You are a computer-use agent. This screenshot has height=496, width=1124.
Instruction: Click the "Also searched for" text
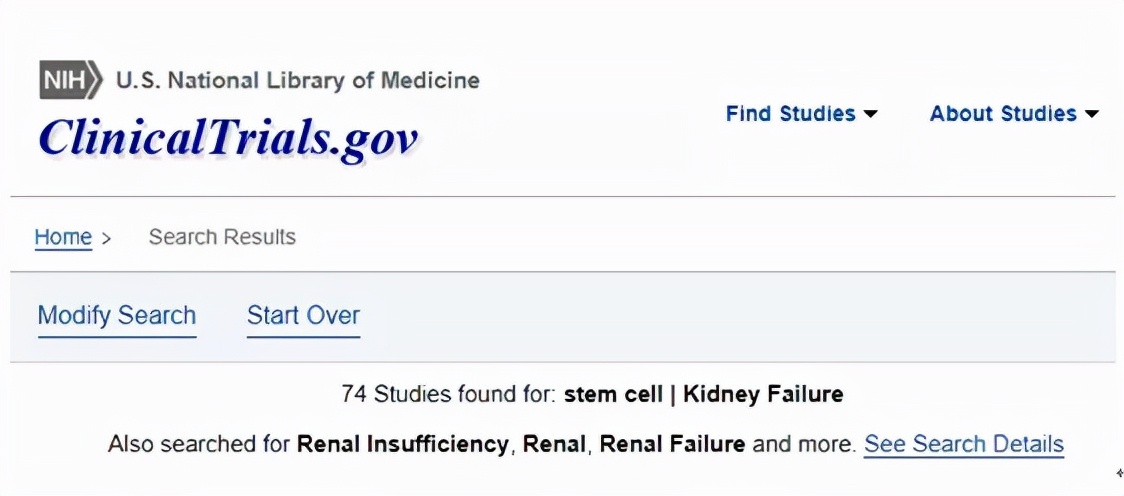pyautogui.click(x=199, y=444)
